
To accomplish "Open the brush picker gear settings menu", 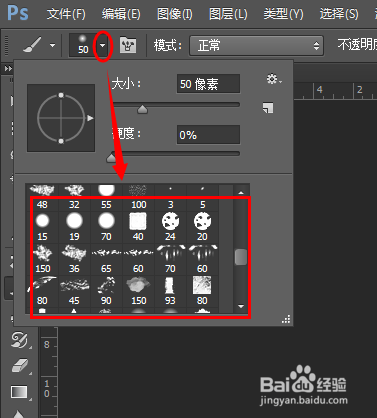I will pyautogui.click(x=274, y=79).
